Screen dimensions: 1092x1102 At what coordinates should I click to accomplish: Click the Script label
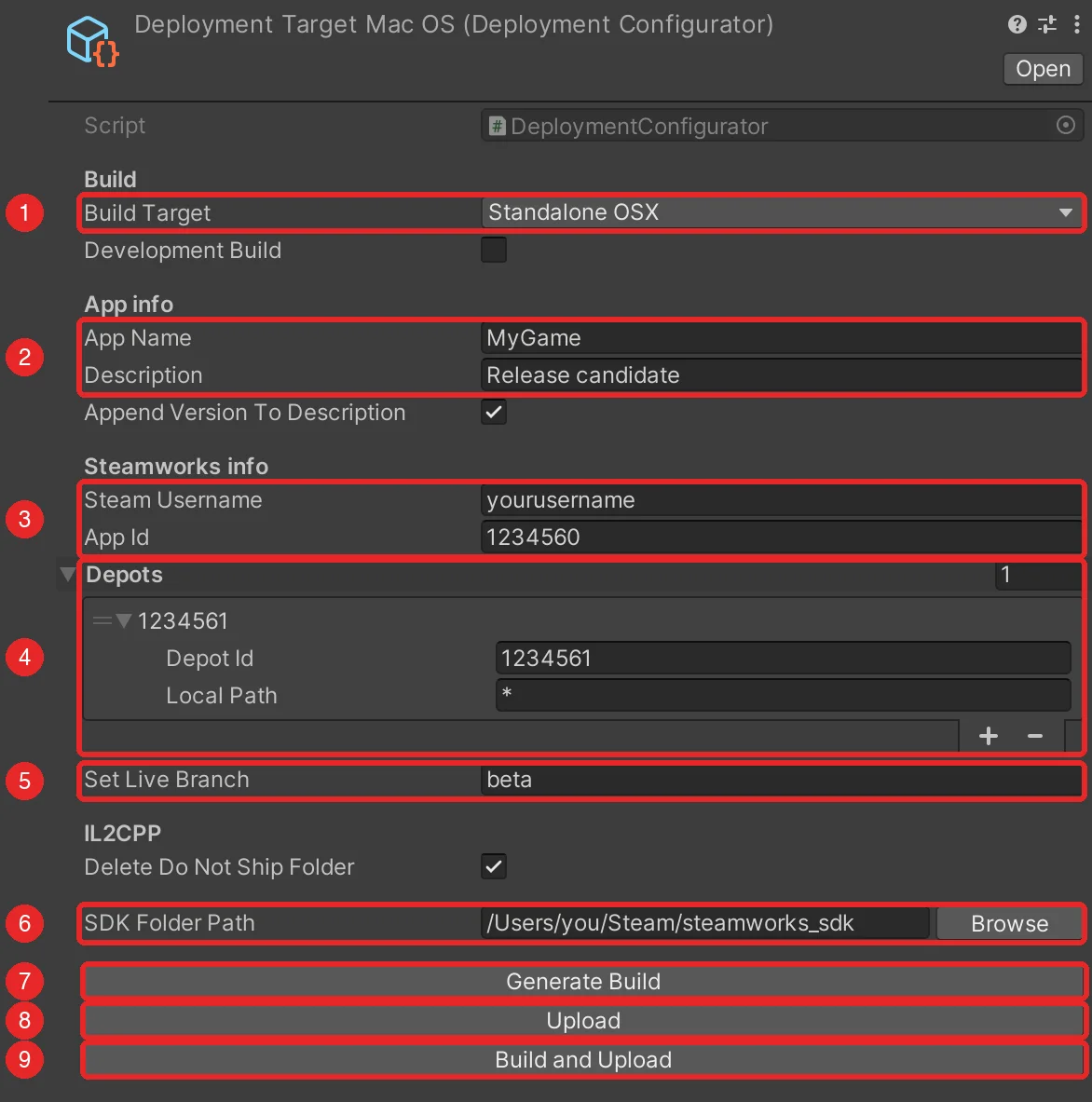pos(115,126)
